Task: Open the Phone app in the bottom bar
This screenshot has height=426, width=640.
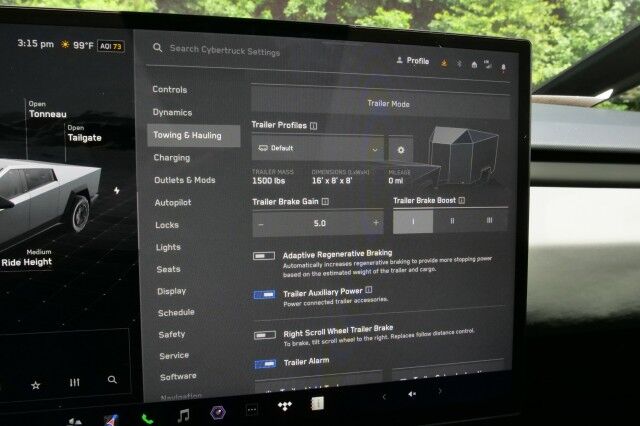Action: coord(147,419)
